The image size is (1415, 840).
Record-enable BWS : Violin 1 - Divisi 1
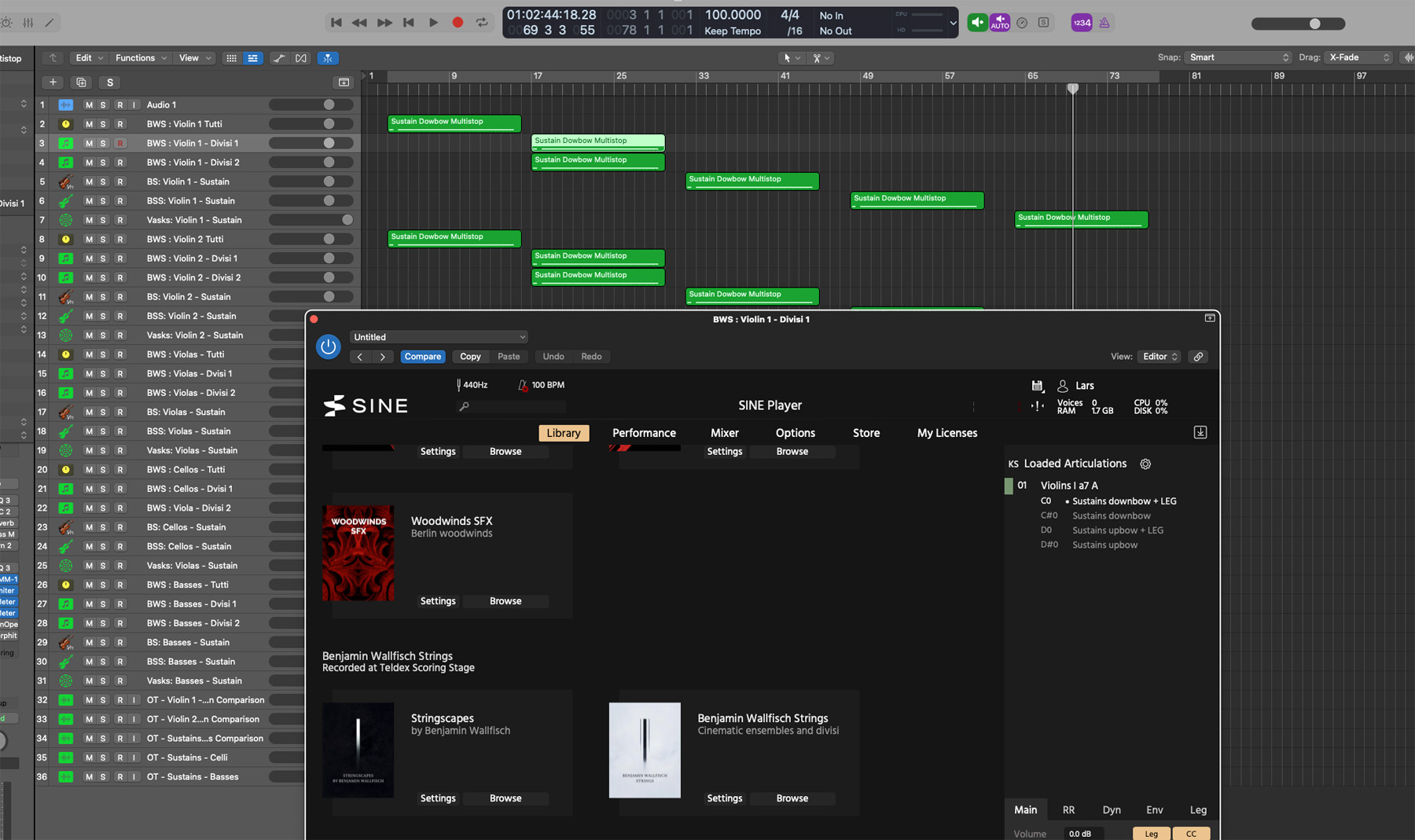120,144
